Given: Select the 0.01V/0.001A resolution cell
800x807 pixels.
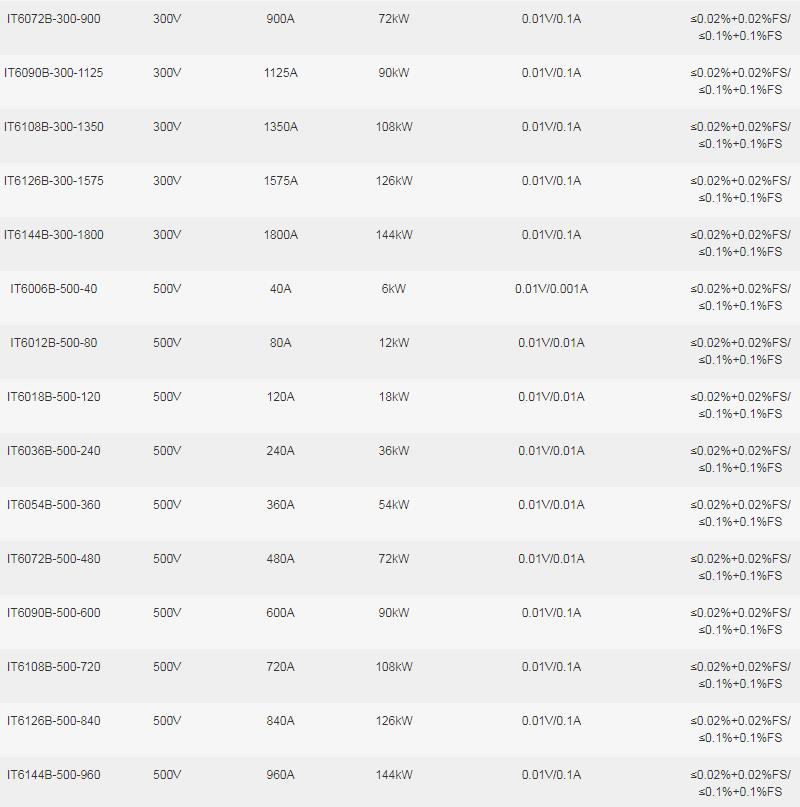Looking at the screenshot, I should (551, 289).
